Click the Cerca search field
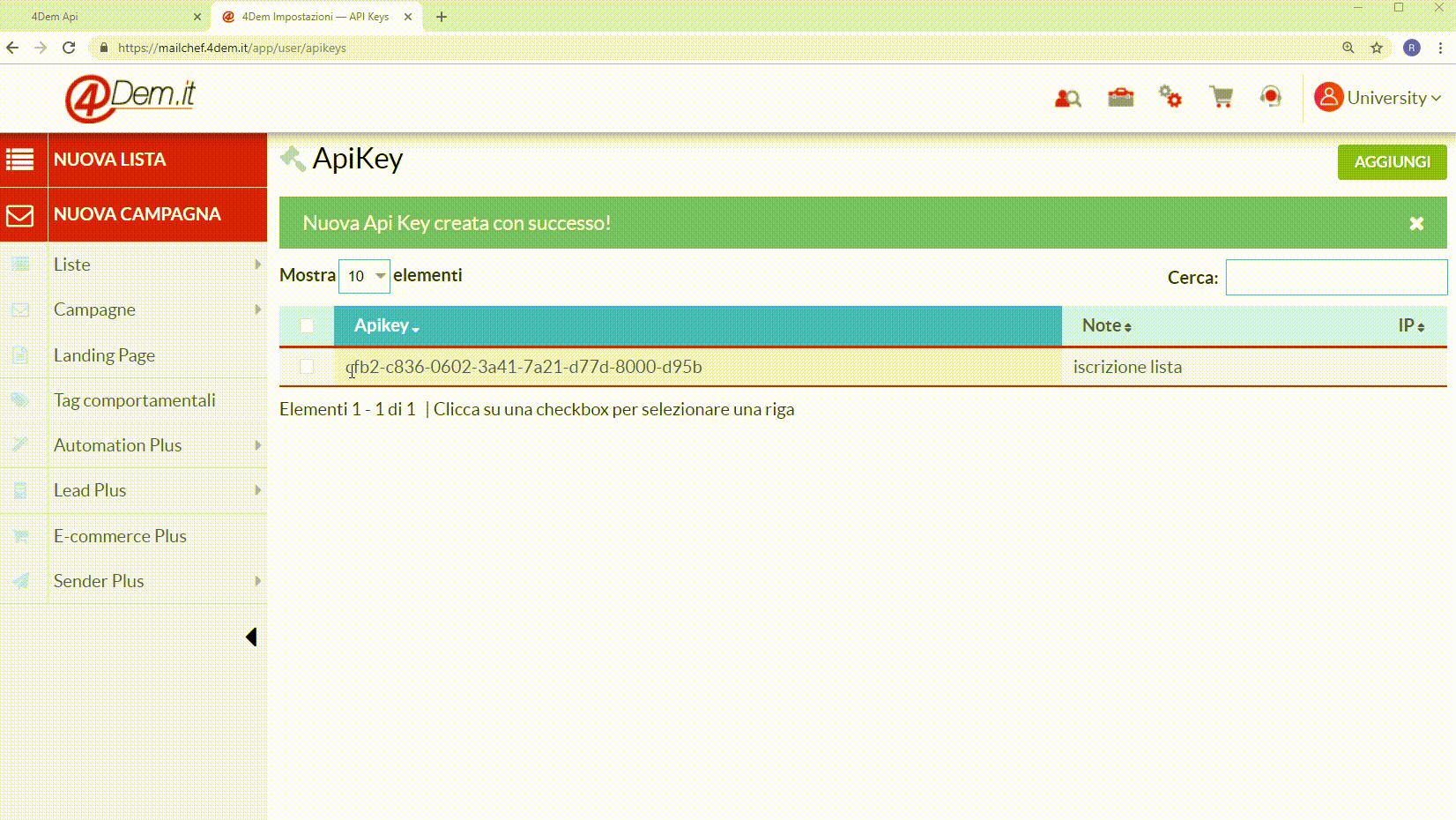1456x820 pixels. point(1336,277)
